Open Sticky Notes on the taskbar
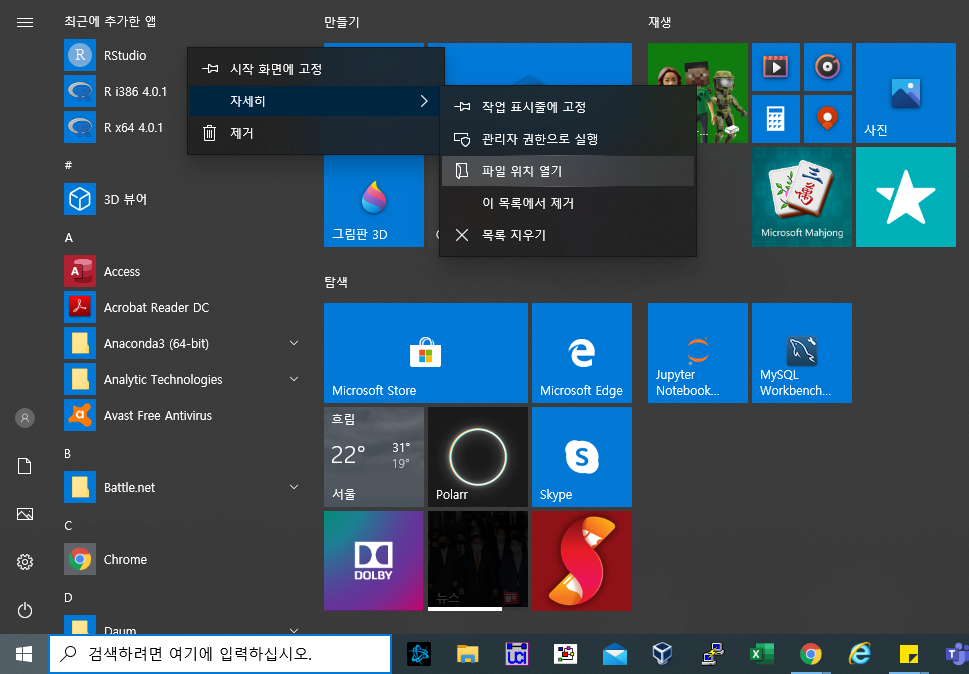 point(908,654)
